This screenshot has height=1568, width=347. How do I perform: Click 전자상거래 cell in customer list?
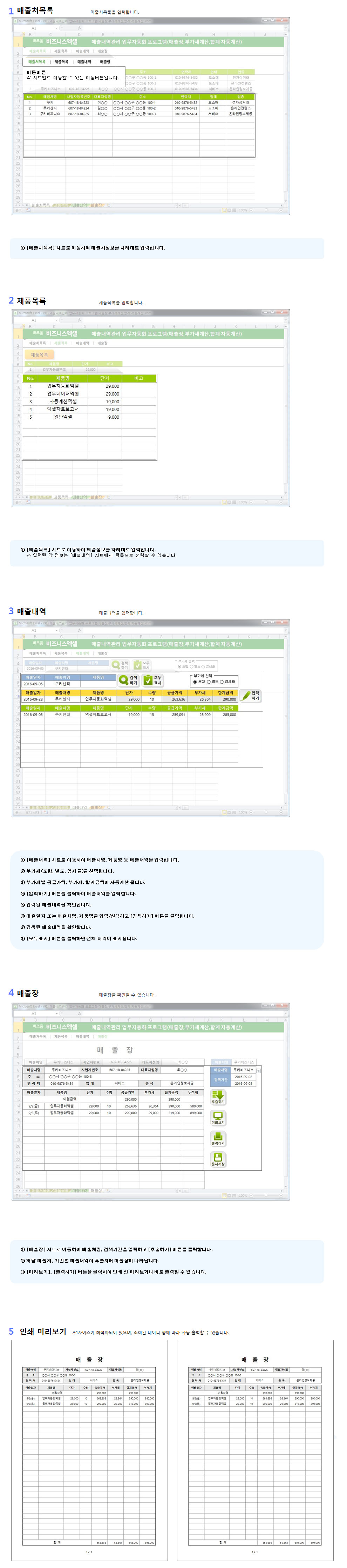(x=241, y=103)
